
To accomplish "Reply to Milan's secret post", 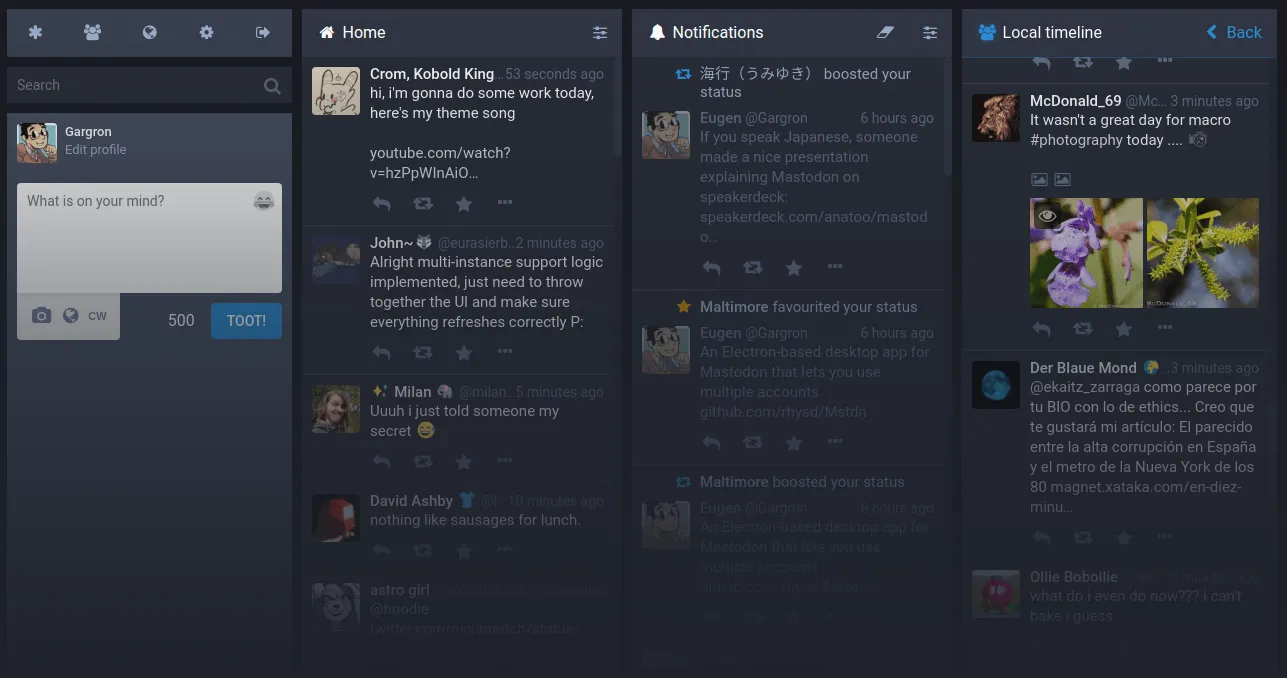I will click(381, 463).
